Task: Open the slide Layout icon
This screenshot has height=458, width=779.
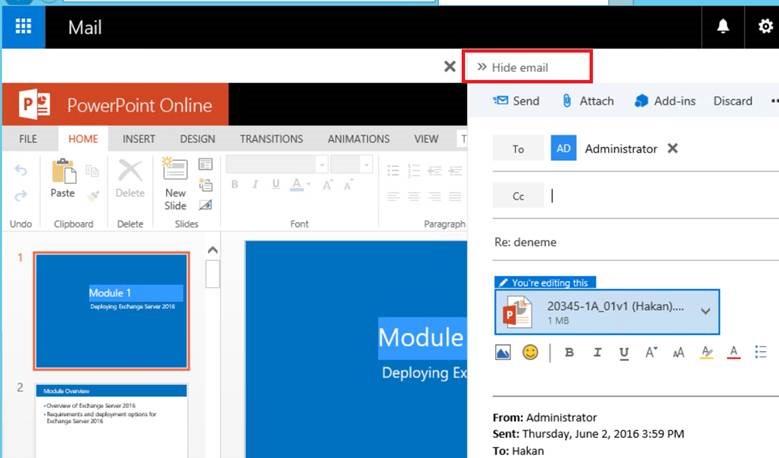Action: tap(205, 164)
